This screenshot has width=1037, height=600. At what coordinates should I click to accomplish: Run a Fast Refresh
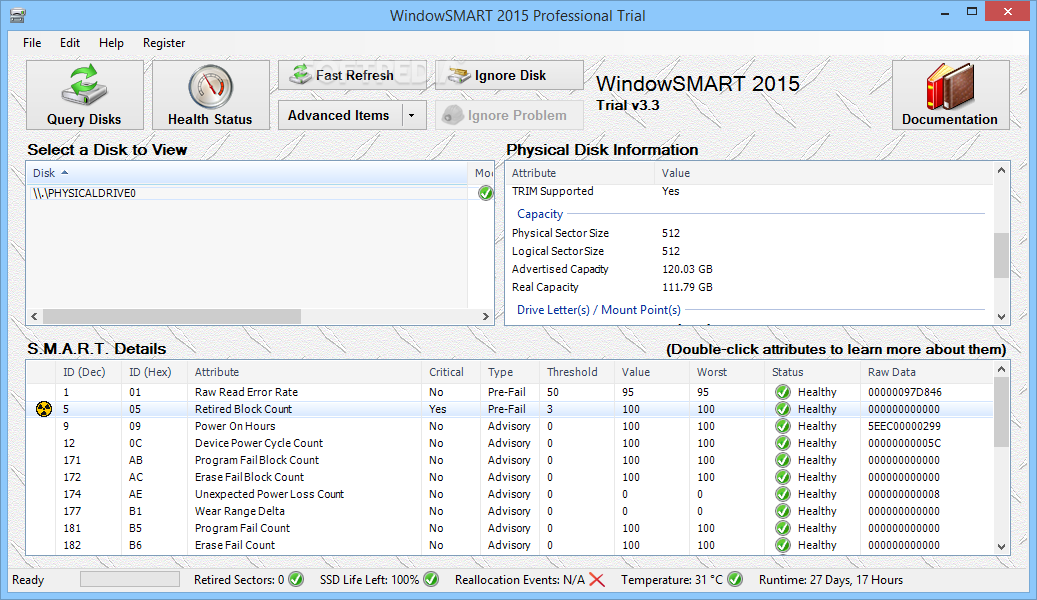pos(352,75)
